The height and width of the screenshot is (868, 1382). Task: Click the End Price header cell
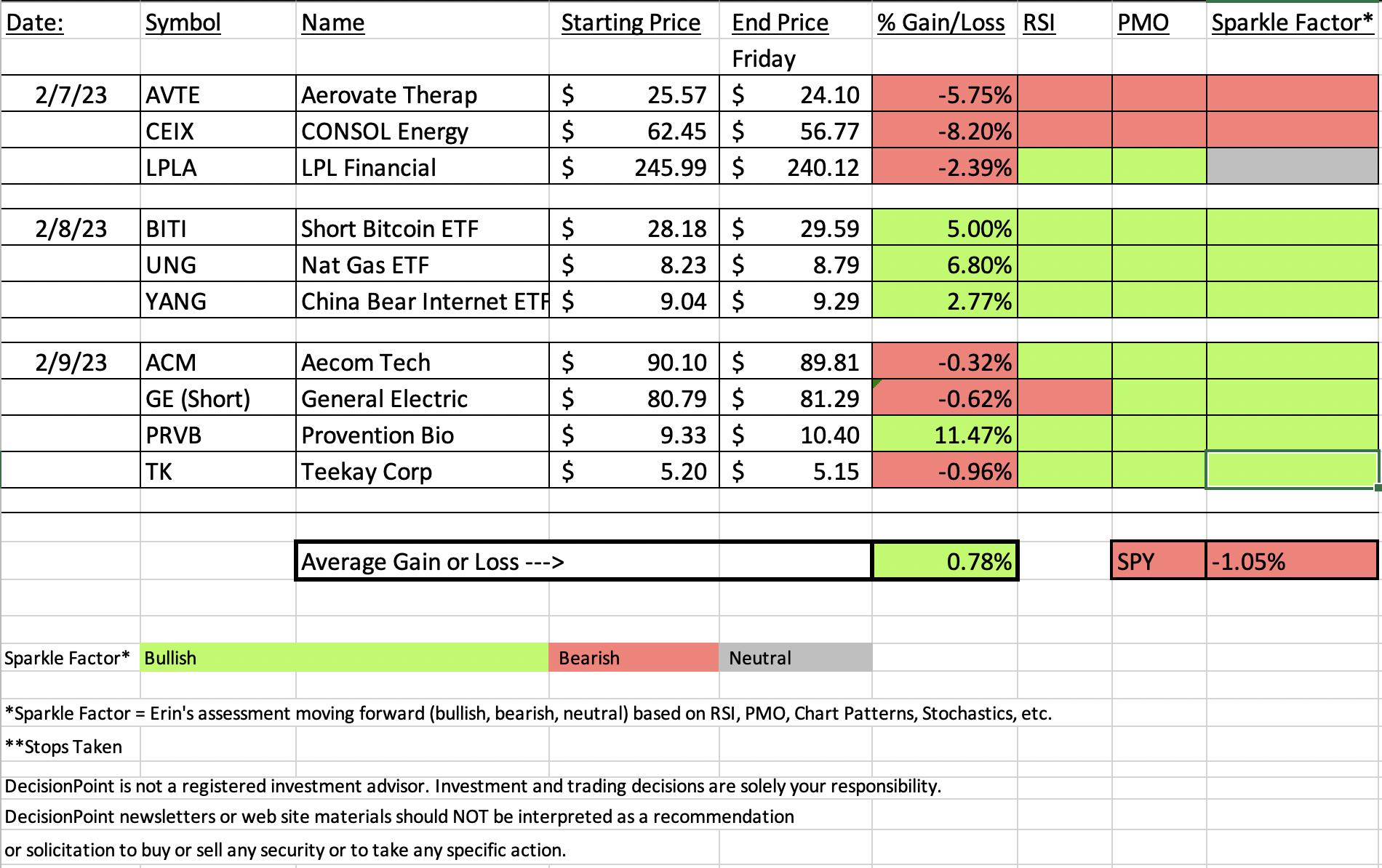click(795, 21)
